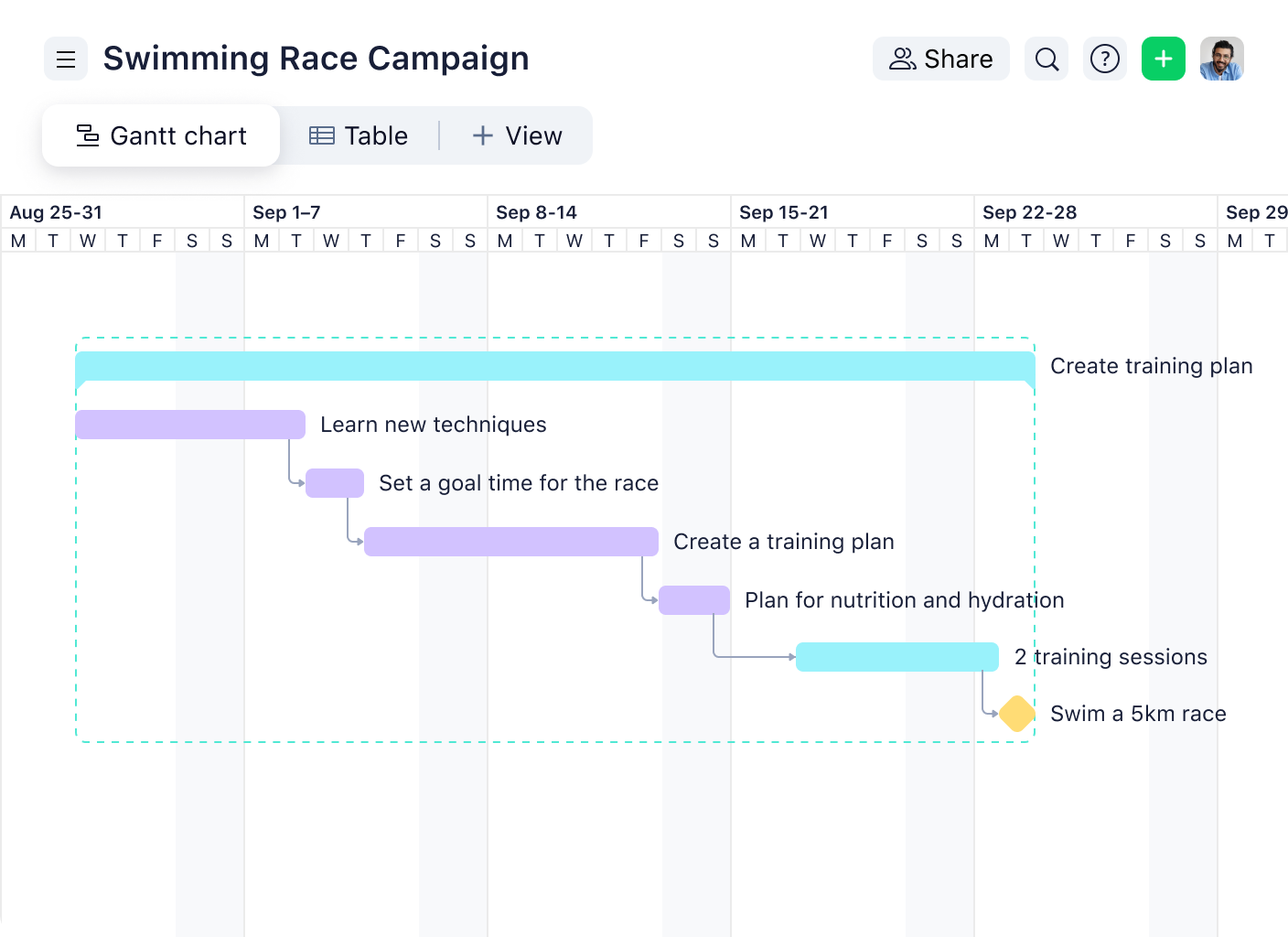The width and height of the screenshot is (1288, 937).
Task: Select the Create training plan summary bar
Action: point(554,364)
